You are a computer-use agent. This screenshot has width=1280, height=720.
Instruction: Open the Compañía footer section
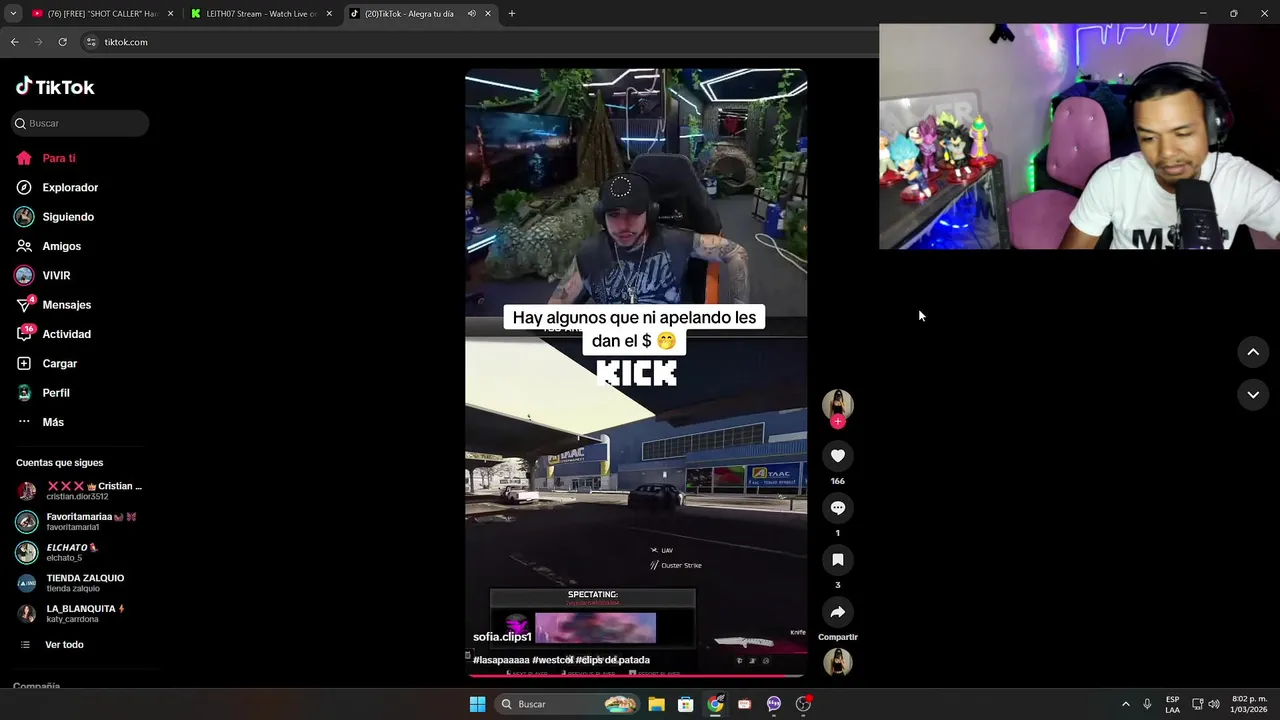pyautogui.click(x=37, y=687)
